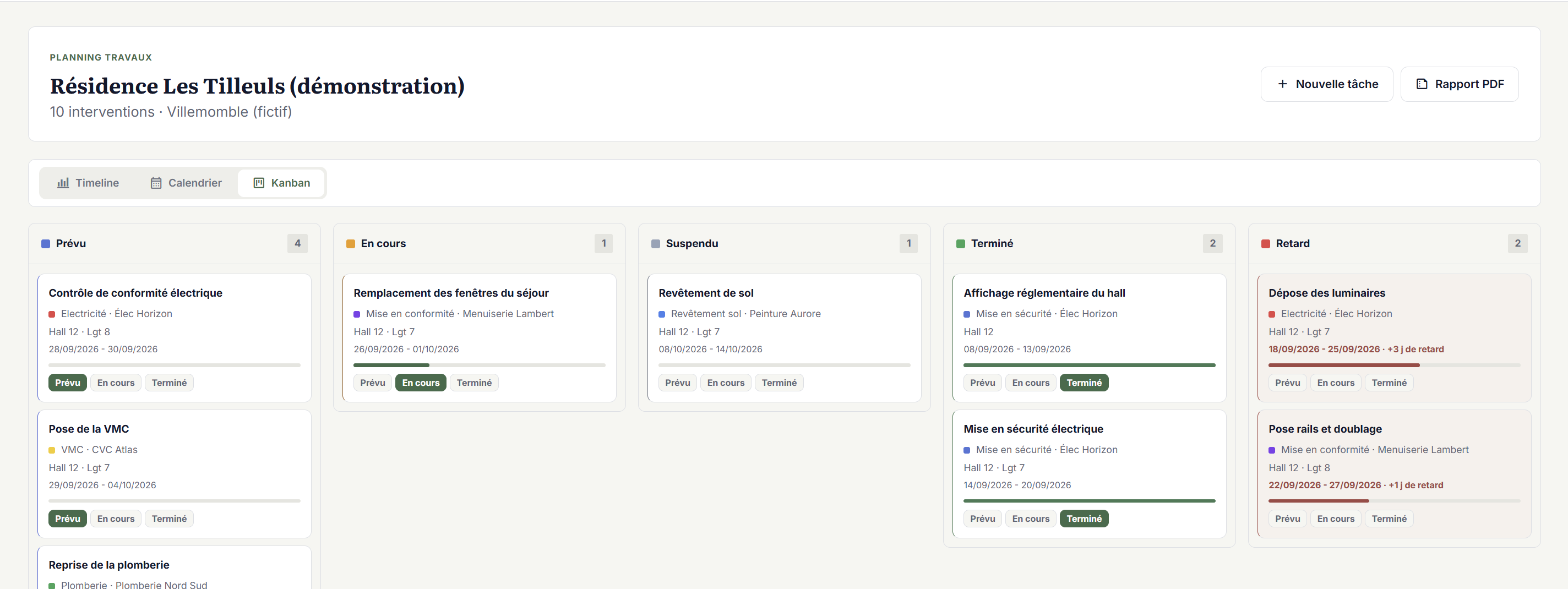Set Pose de la VMC to Prévu
This screenshot has width=1568, height=589.
[68, 519]
